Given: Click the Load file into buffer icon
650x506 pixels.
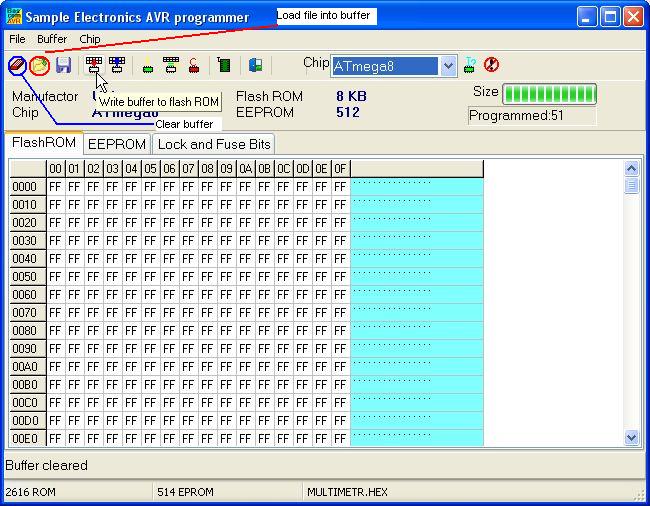Looking at the screenshot, I should [40, 65].
